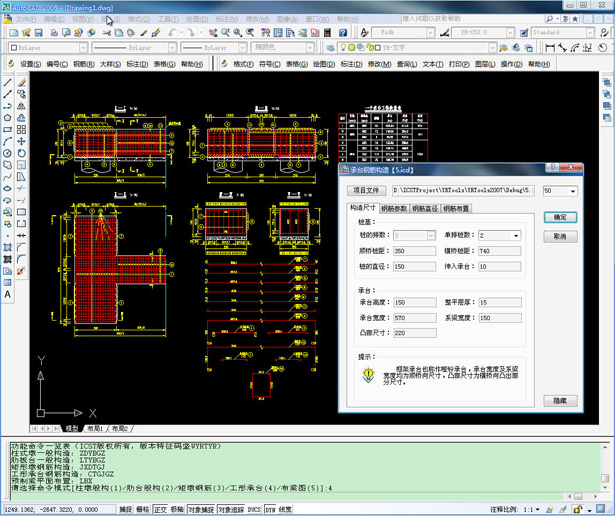Click the lightbulb hint icon in the dialog
Screen dimensions: 615x516
[368, 376]
